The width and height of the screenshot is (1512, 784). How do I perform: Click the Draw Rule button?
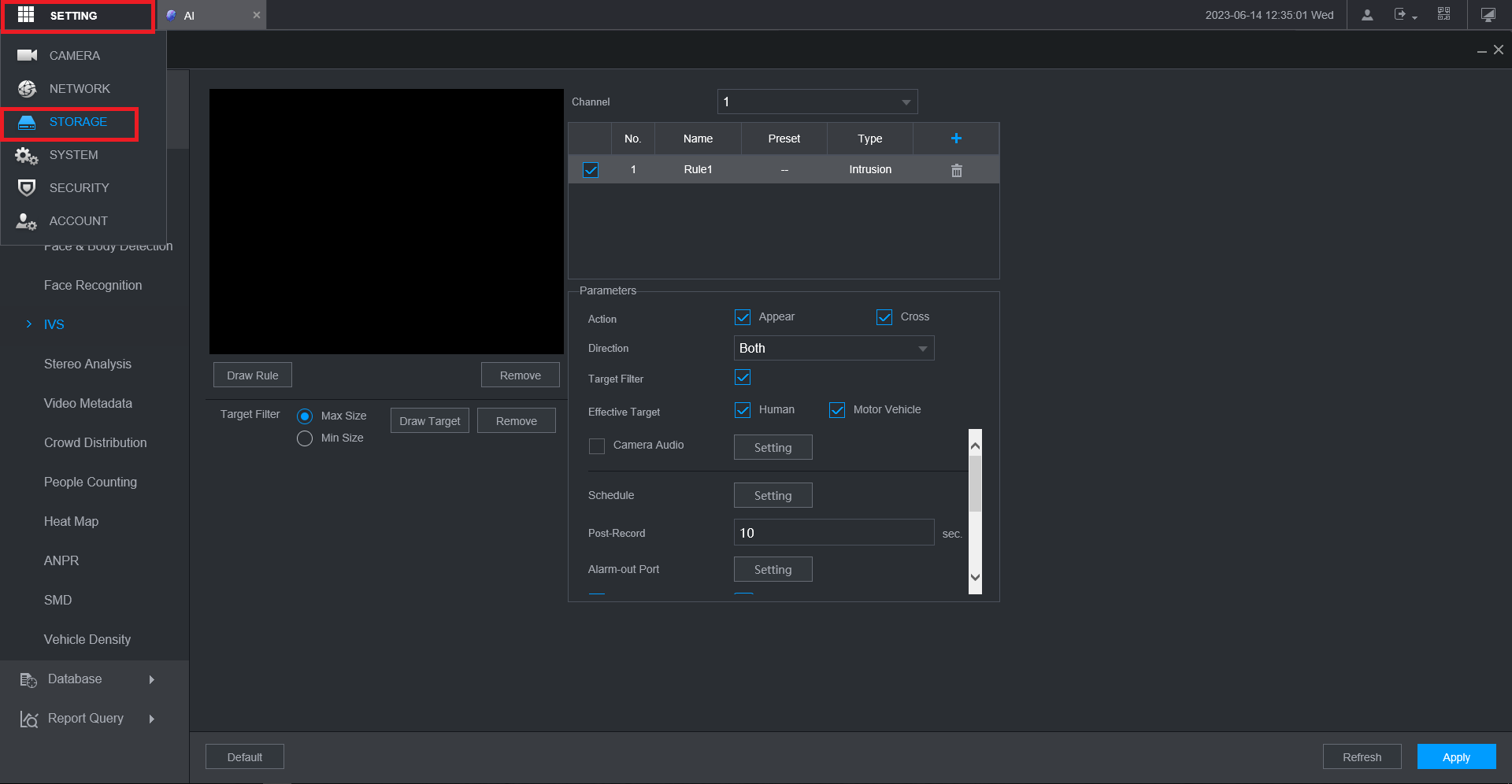tap(252, 375)
